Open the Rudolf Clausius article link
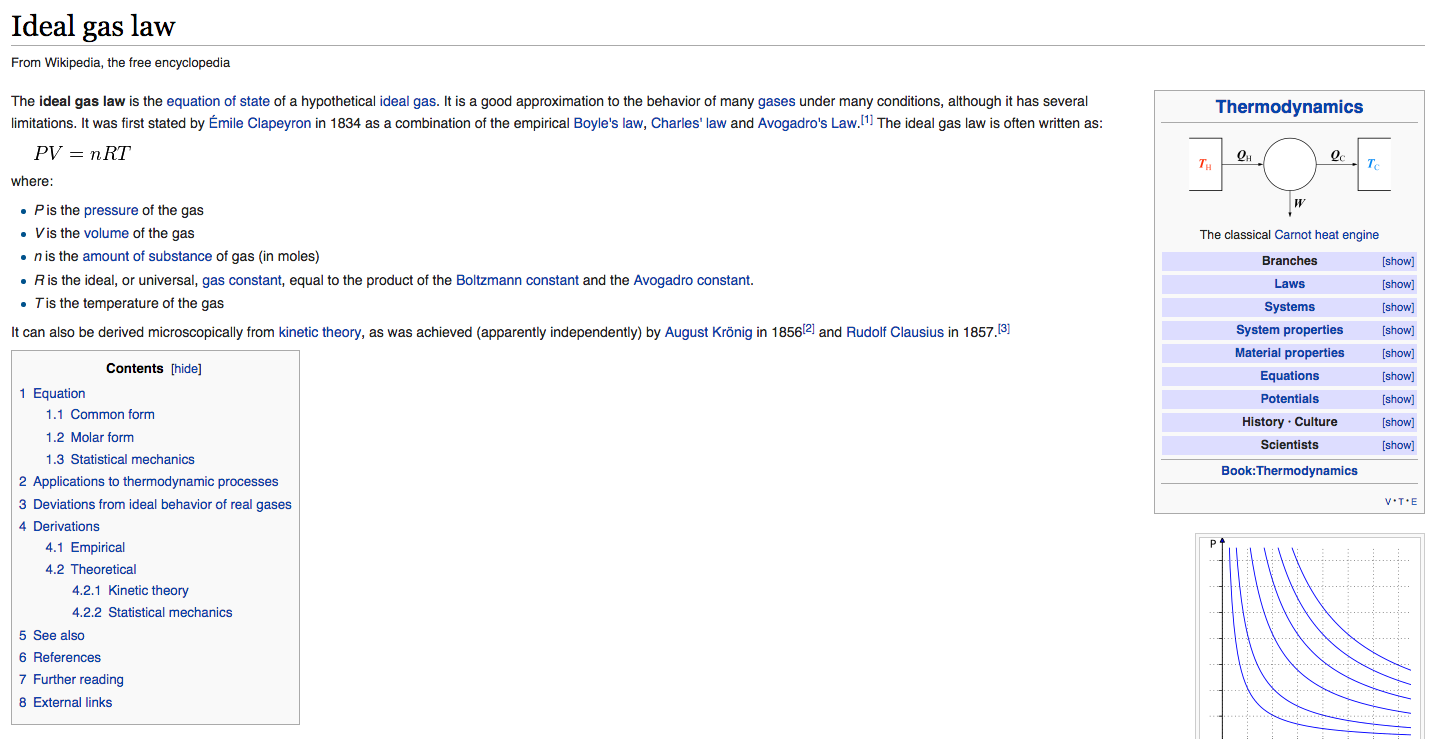Image resolution: width=1445 pixels, height=739 pixels. pos(894,332)
